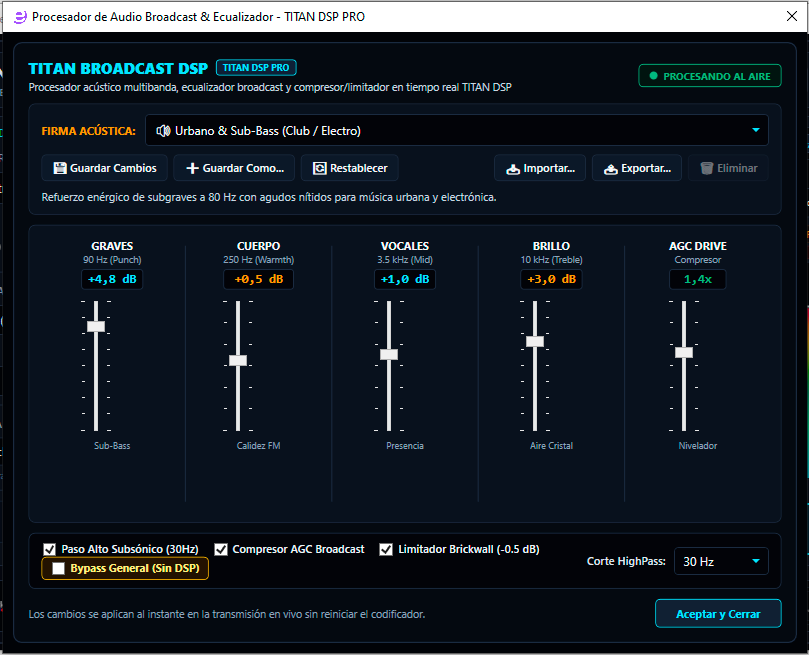The width and height of the screenshot is (809, 655).
Task: Toggle Paso Alto Subsónico (30Hz) checkbox
Action: [x=50, y=549]
